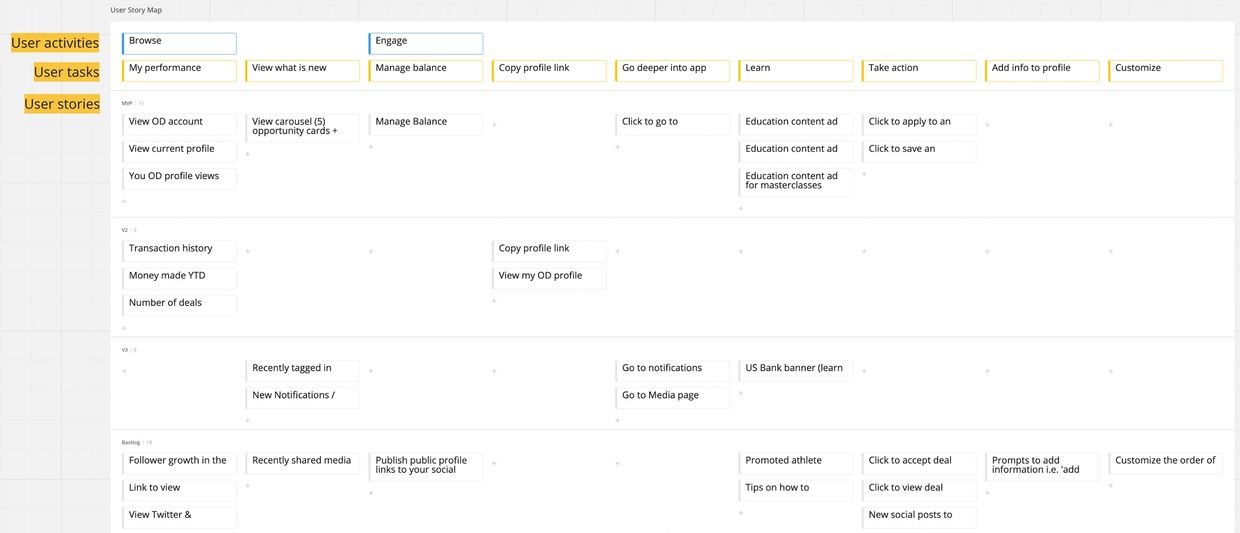Click plus icon under 'Education content ad for masterclasses'
This screenshot has height=533, width=1240.
tap(741, 208)
